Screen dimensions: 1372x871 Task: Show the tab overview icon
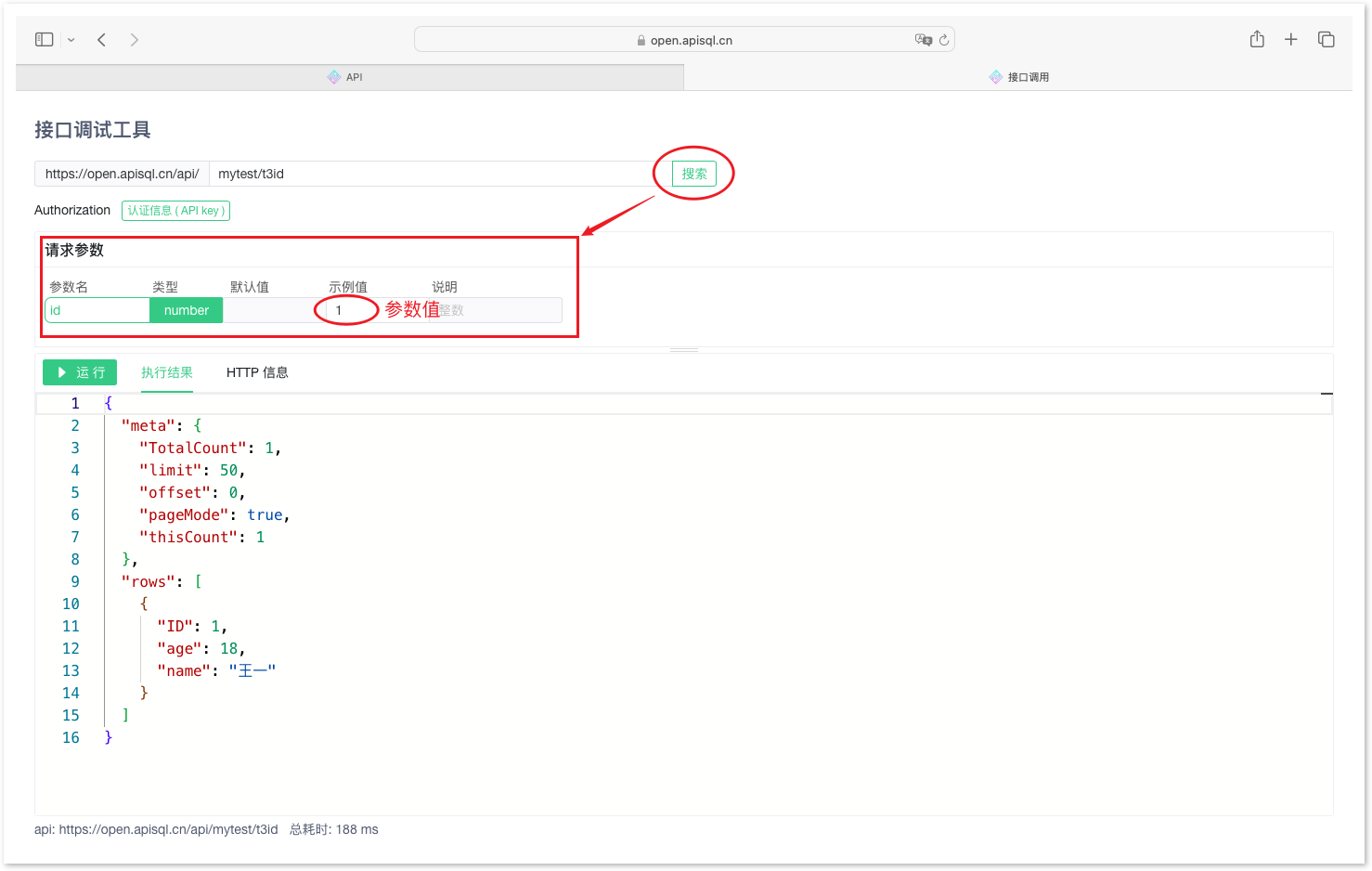pos(1327,39)
